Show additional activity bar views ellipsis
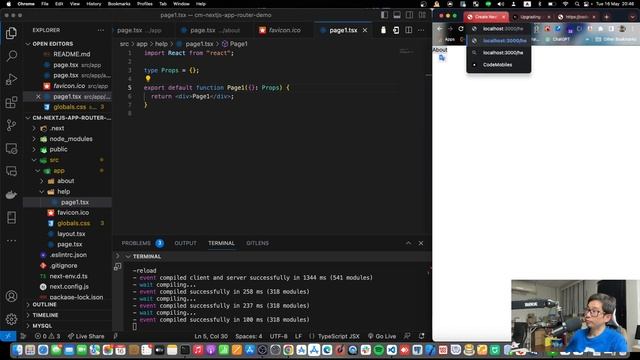This screenshot has height=360, width=640. pos(11,241)
